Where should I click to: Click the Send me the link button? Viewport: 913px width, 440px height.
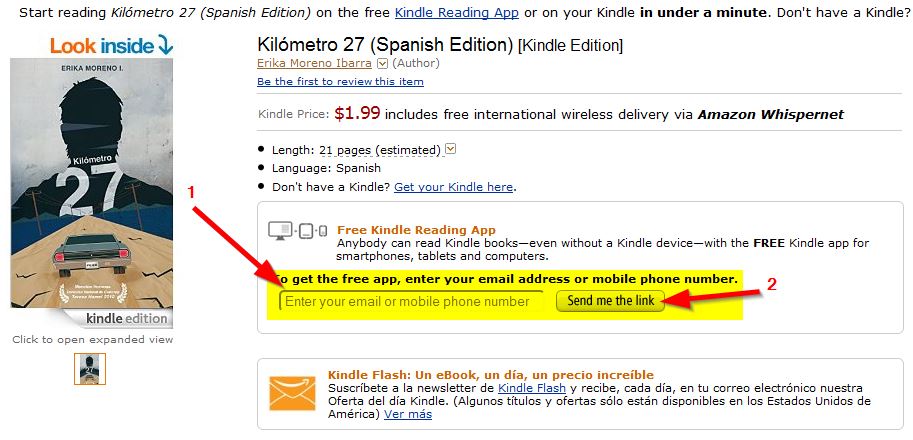coord(610,301)
